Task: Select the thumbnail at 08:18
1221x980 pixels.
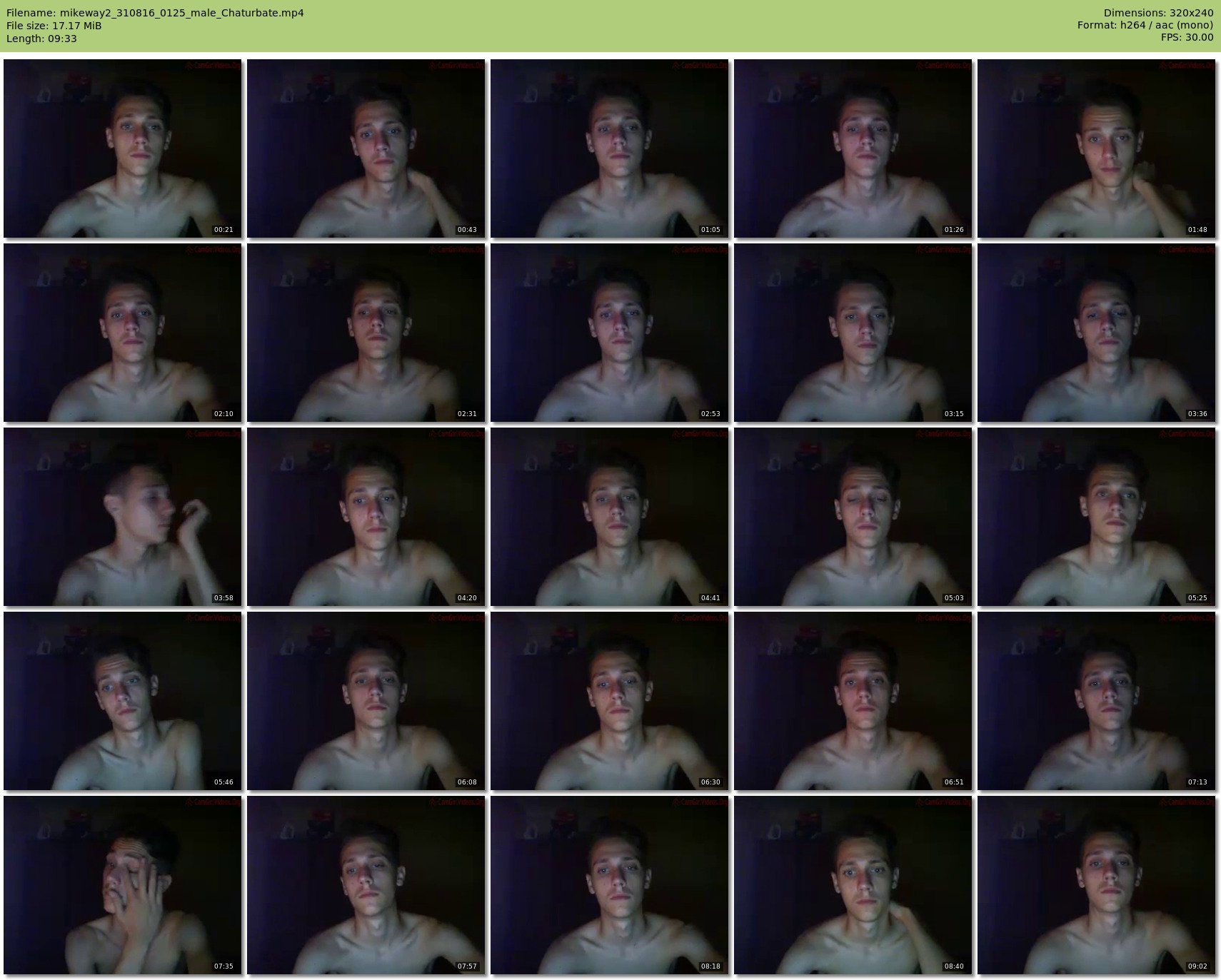Action: tap(610, 885)
